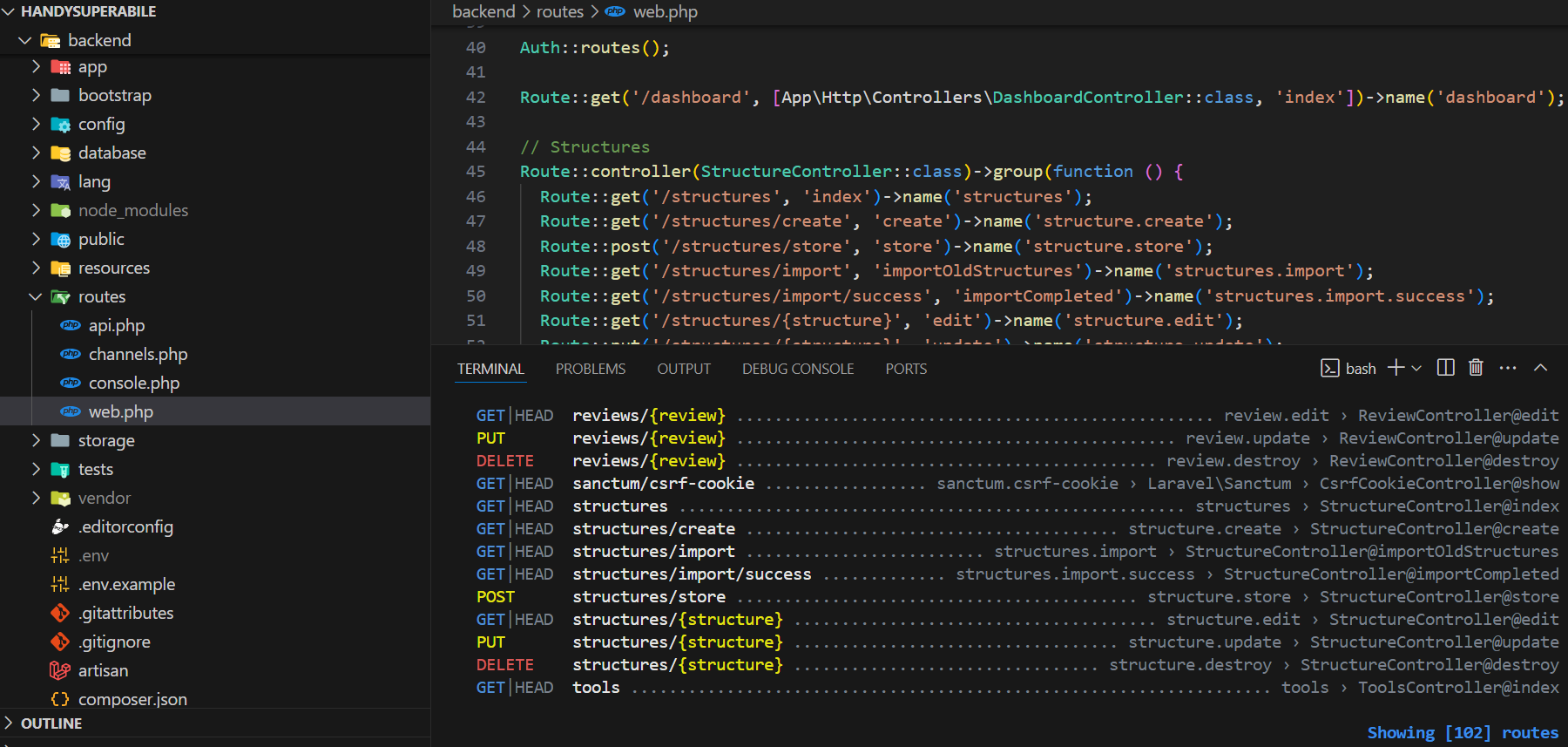
Task: Open the PORTS tab
Action: click(906, 369)
